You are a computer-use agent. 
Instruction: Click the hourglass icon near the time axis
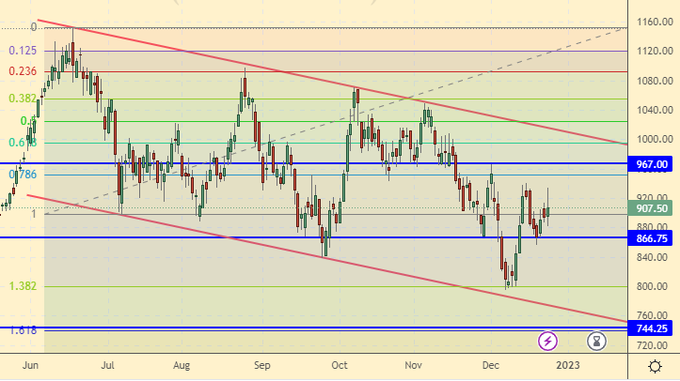(597, 341)
